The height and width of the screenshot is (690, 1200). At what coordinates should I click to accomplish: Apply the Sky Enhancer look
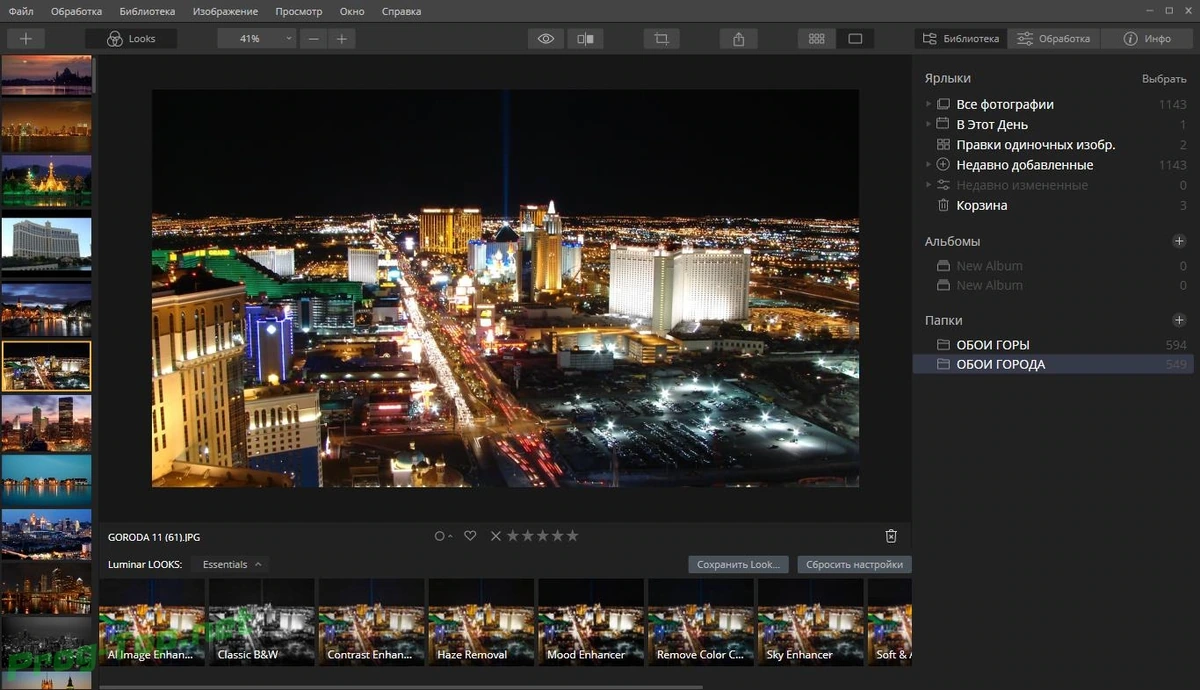click(810, 622)
